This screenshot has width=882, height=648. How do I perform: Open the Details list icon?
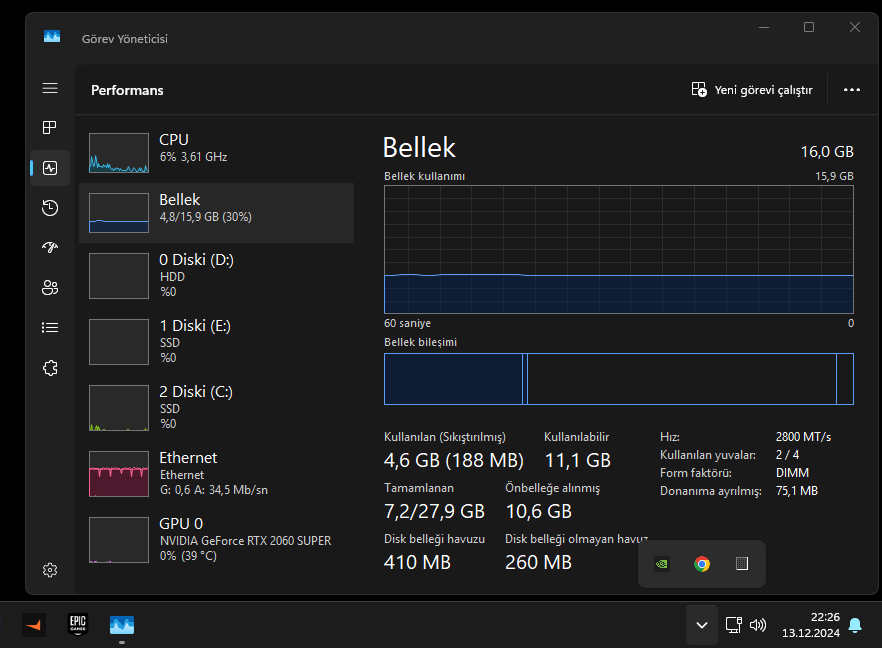[x=50, y=327]
